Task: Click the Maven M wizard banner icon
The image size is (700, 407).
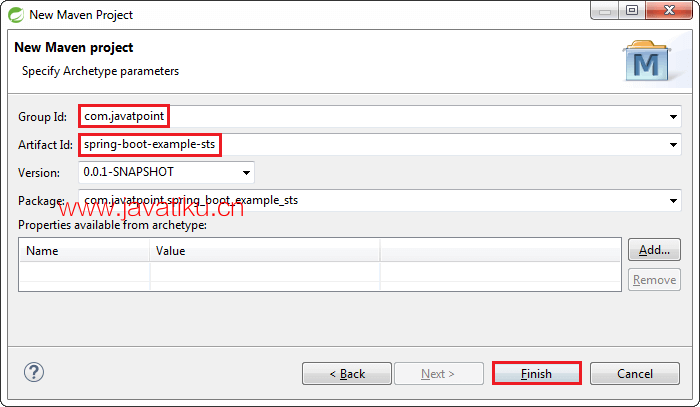Action: coord(646,61)
